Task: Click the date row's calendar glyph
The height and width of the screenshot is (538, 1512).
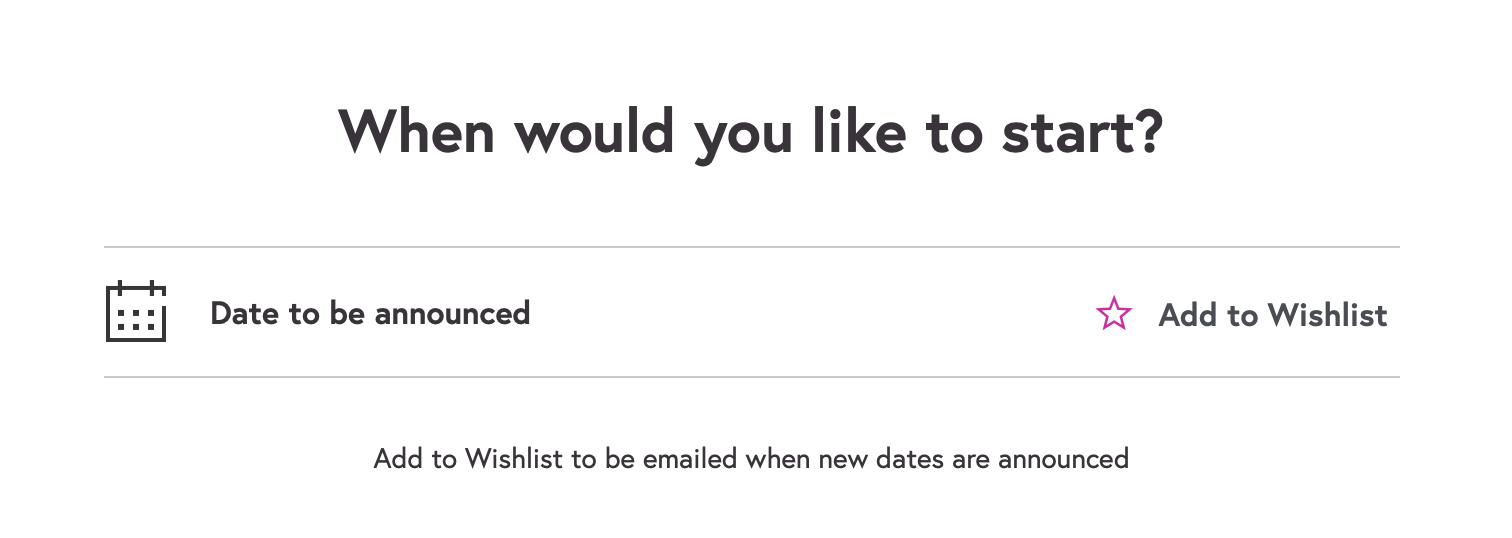Action: pos(136,312)
